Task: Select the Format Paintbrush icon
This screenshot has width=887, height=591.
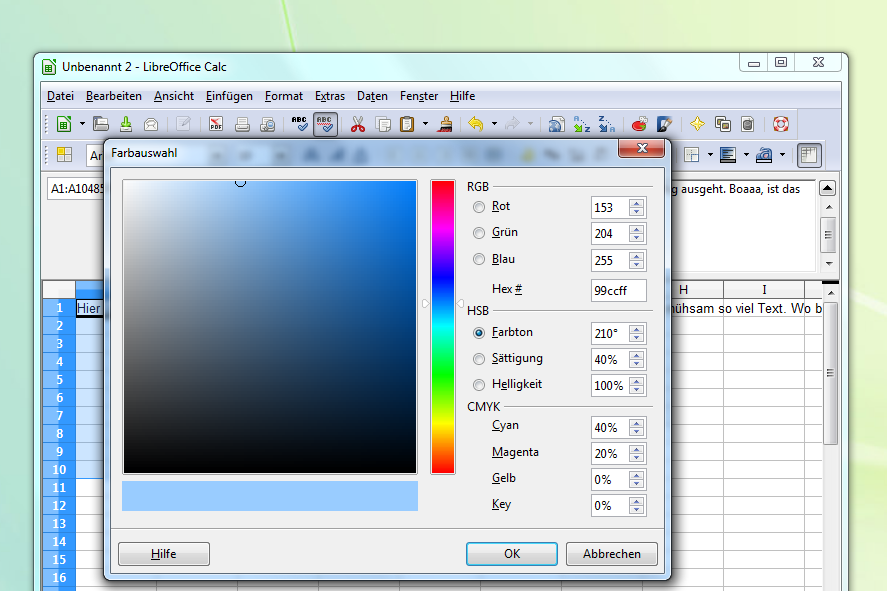Action: [445, 124]
